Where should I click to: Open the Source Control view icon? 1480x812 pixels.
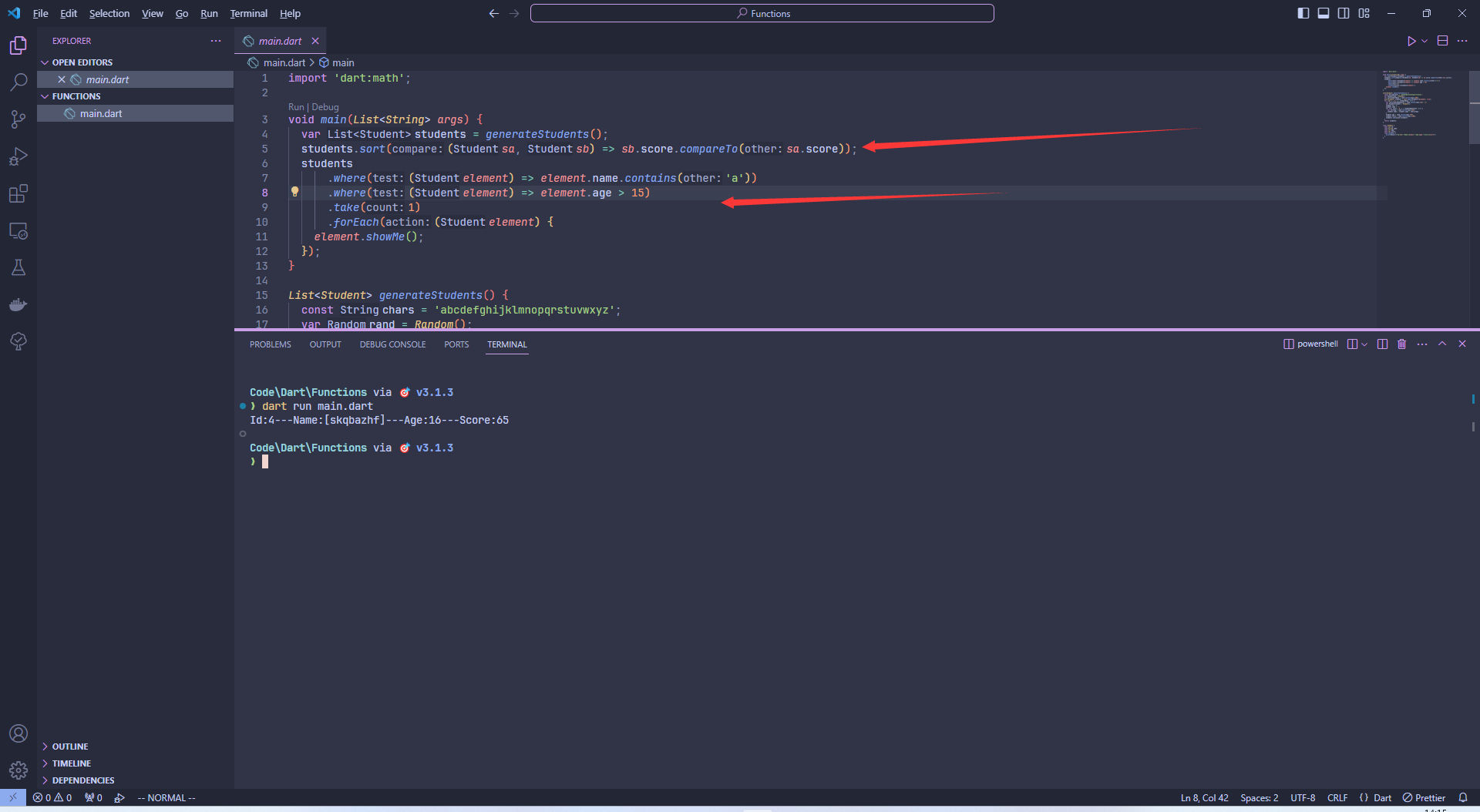pyautogui.click(x=18, y=119)
